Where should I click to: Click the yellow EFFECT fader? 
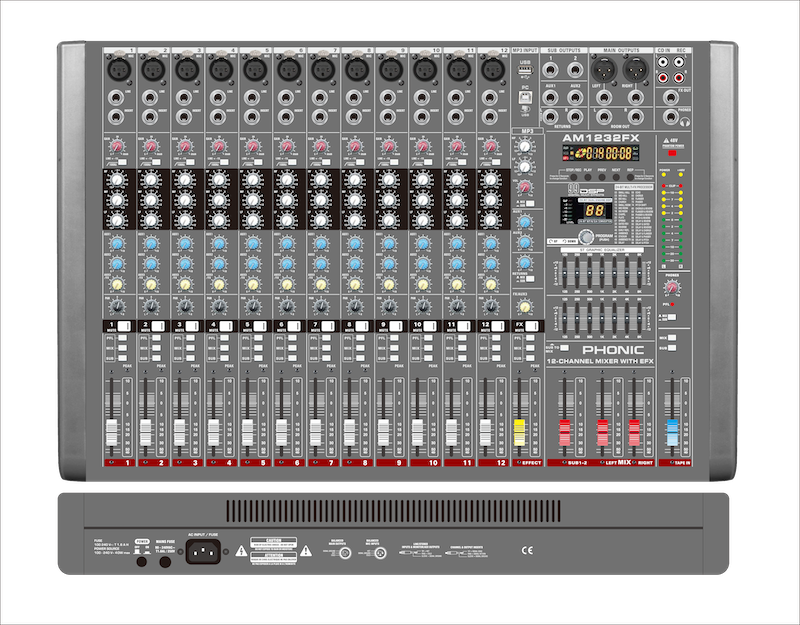click(519, 433)
